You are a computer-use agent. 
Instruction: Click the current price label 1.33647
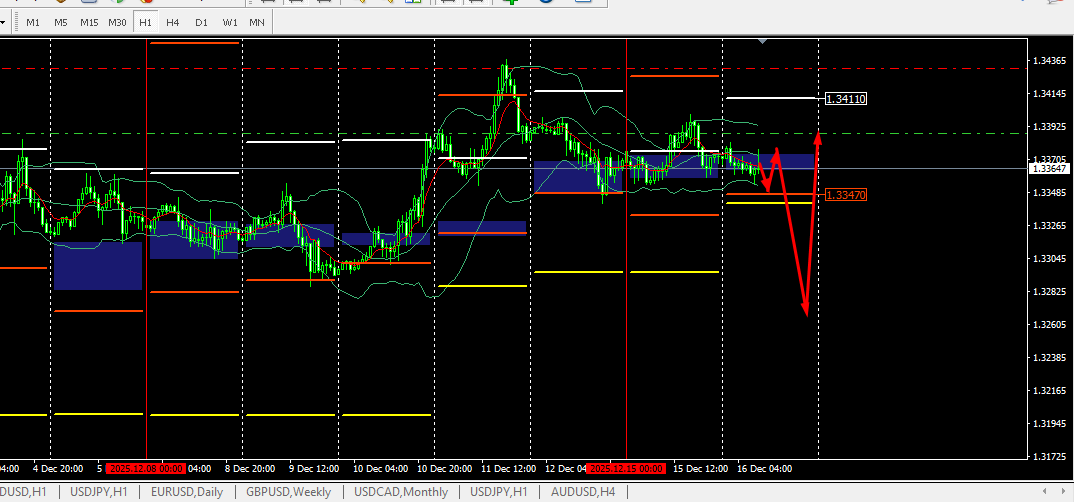tap(1049, 168)
